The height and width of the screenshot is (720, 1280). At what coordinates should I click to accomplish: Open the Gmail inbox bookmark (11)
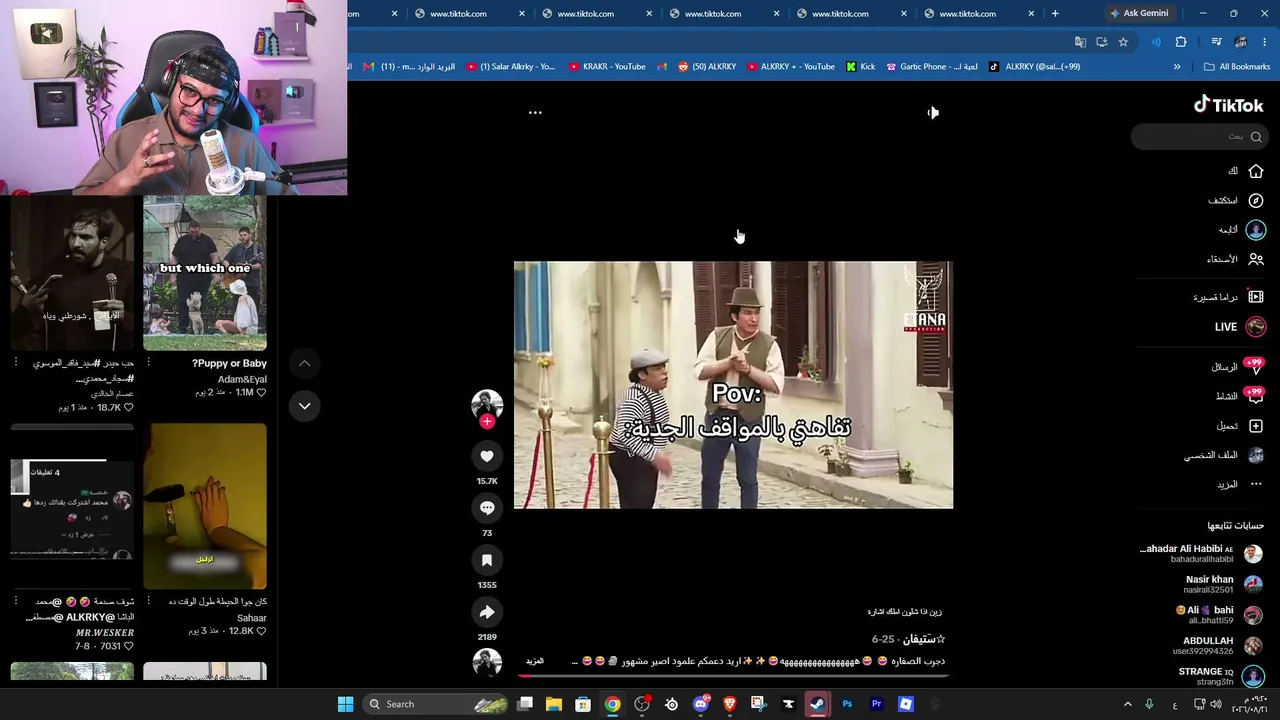[409, 67]
